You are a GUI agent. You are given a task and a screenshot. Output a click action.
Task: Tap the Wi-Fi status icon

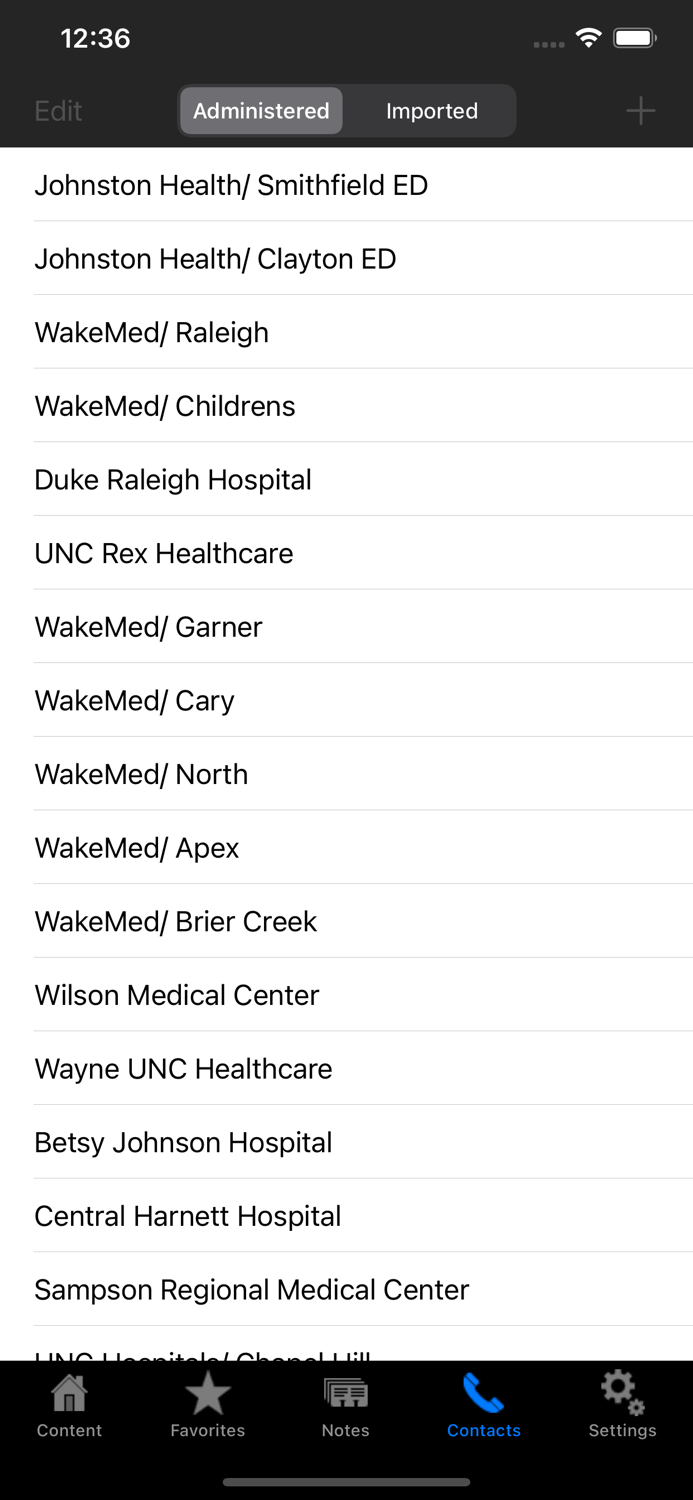588,37
